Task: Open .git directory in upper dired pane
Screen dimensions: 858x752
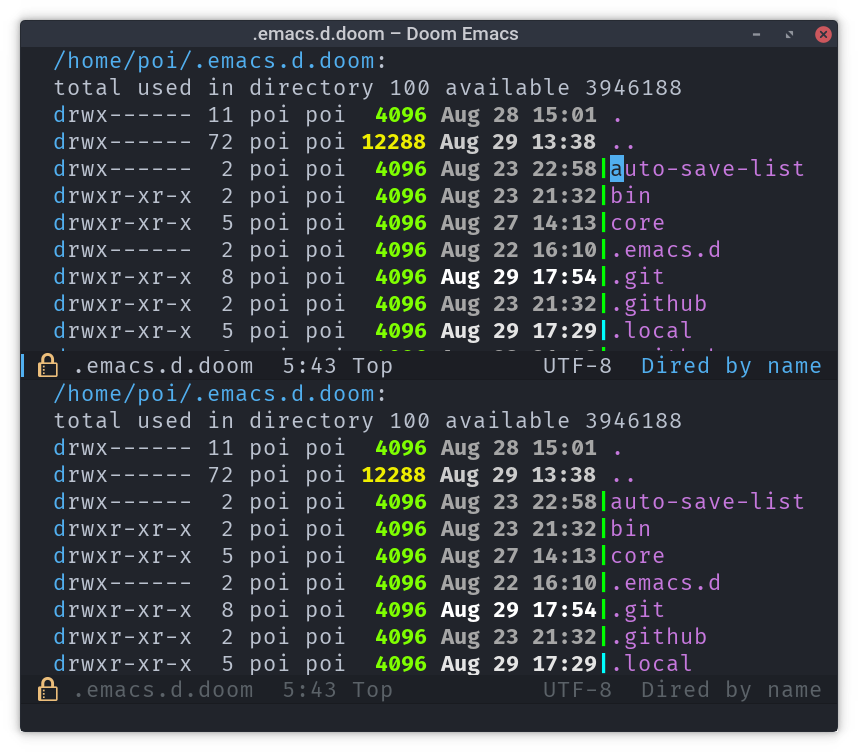Action: coord(637,277)
